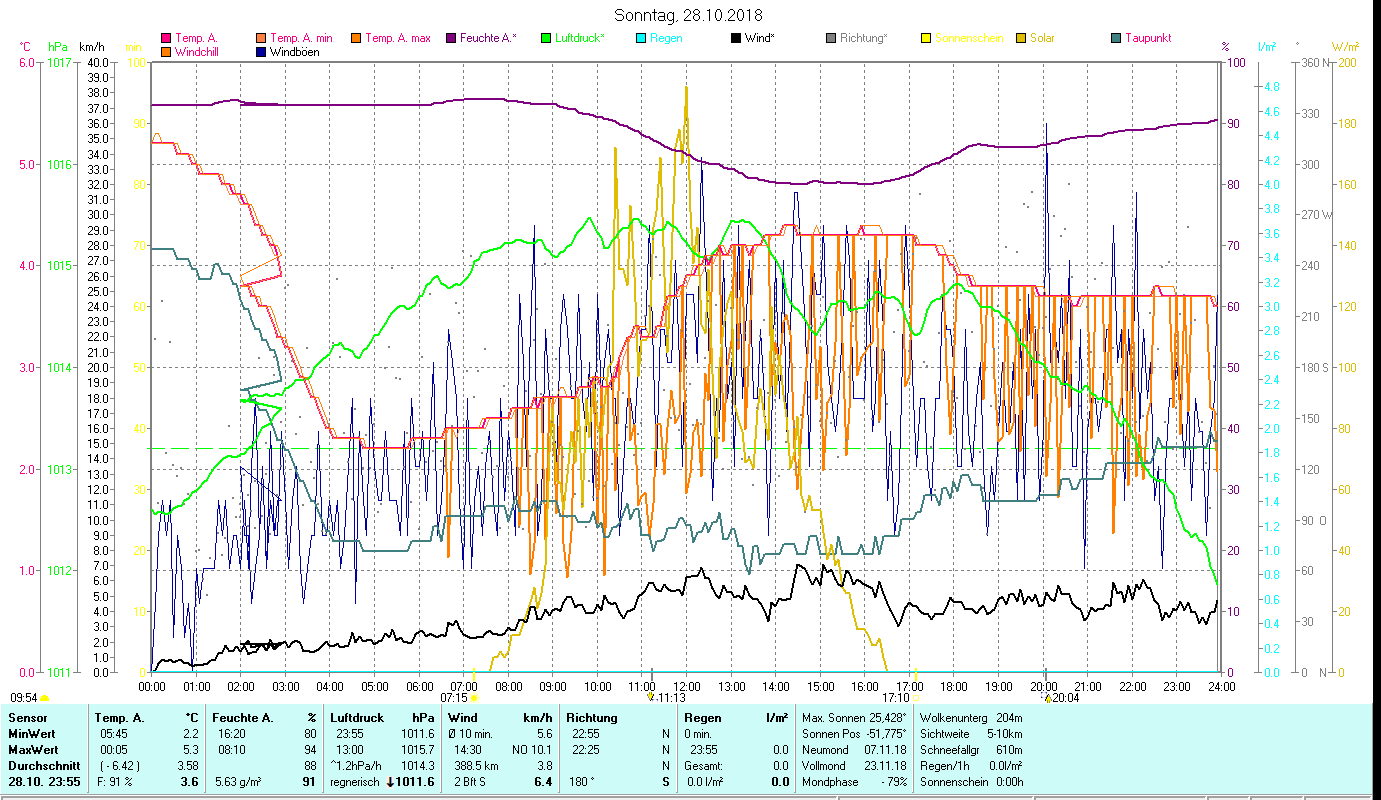Click the NO 10.1 peak wind value
This screenshot has width=1381, height=800.
532,750
